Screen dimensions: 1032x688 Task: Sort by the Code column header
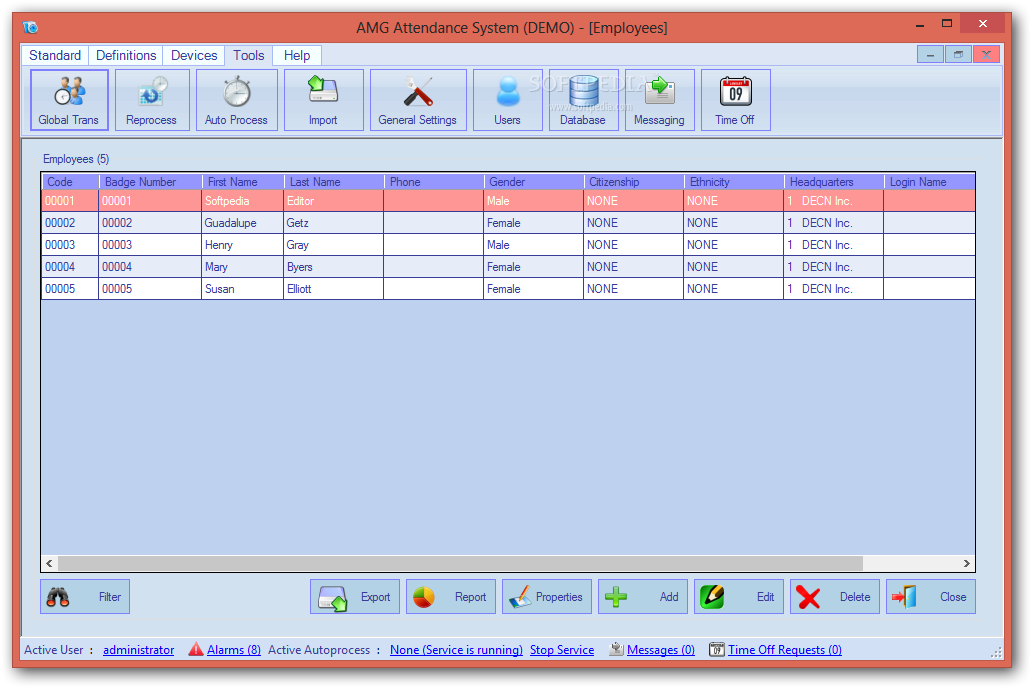pyautogui.click(x=70, y=182)
